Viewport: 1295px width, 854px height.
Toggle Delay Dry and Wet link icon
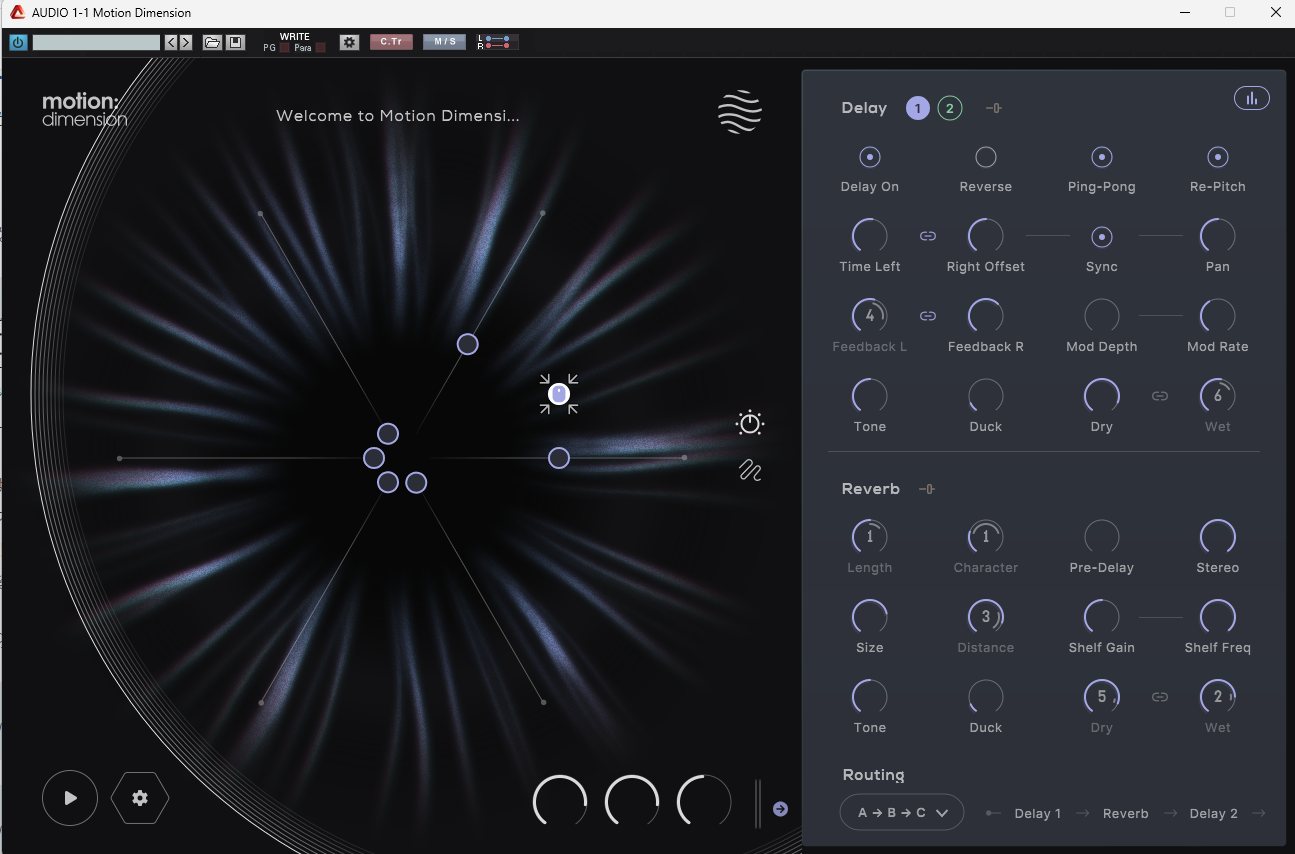[1160, 396]
